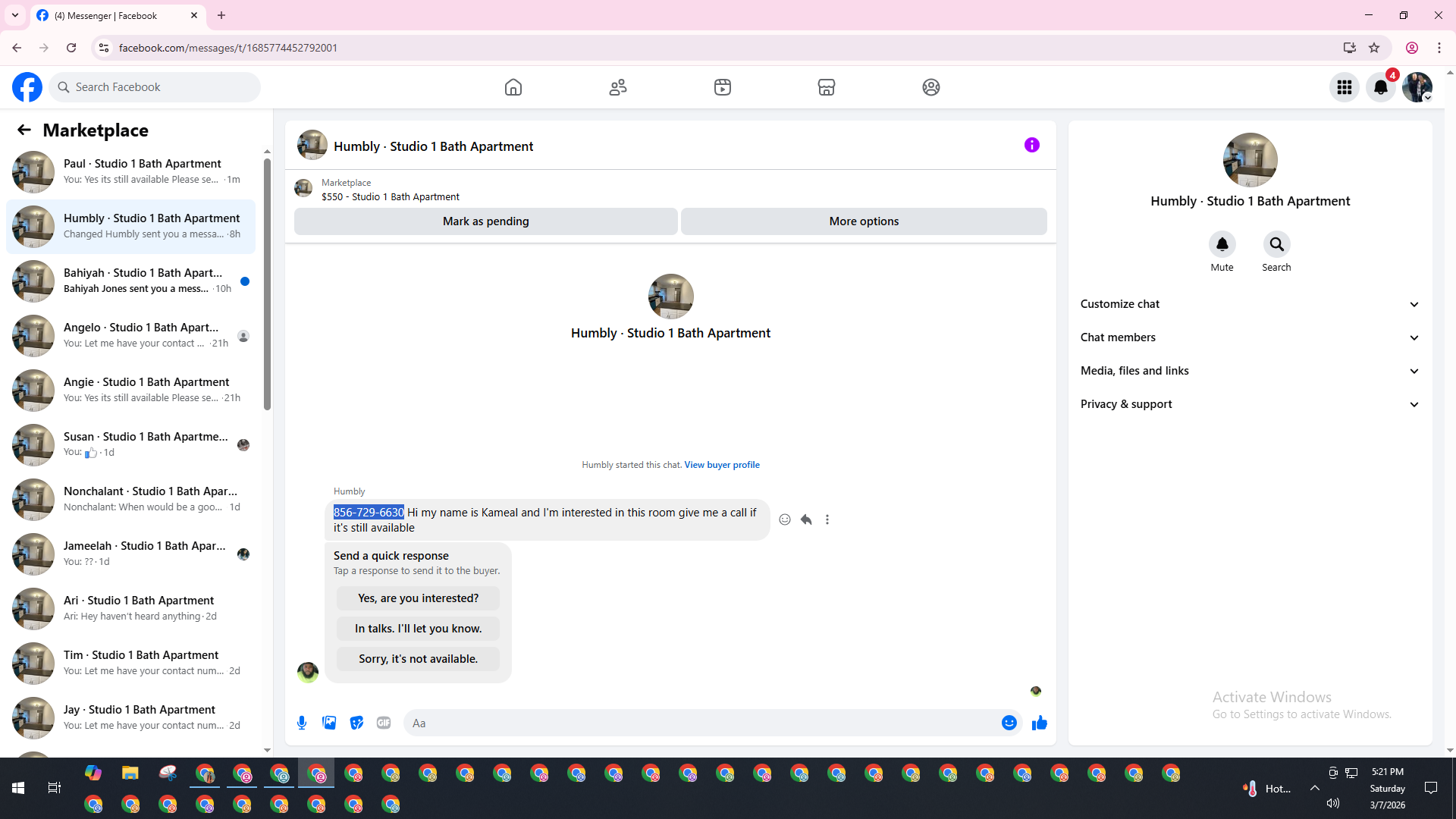Open File Explorer from the taskbar
1456x819 pixels.
pyautogui.click(x=130, y=773)
